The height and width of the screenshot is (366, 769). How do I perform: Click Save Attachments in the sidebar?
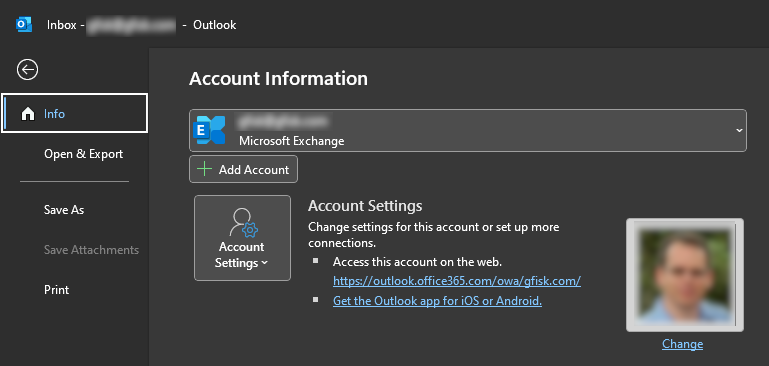pyautogui.click(x=91, y=250)
